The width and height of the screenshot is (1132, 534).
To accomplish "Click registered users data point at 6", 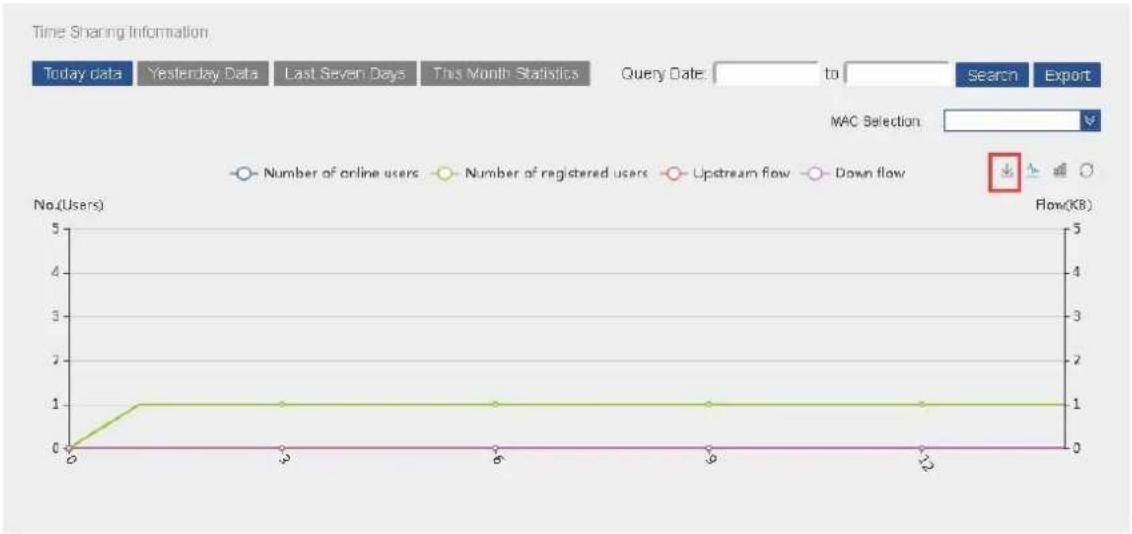I will pyautogui.click(x=495, y=404).
